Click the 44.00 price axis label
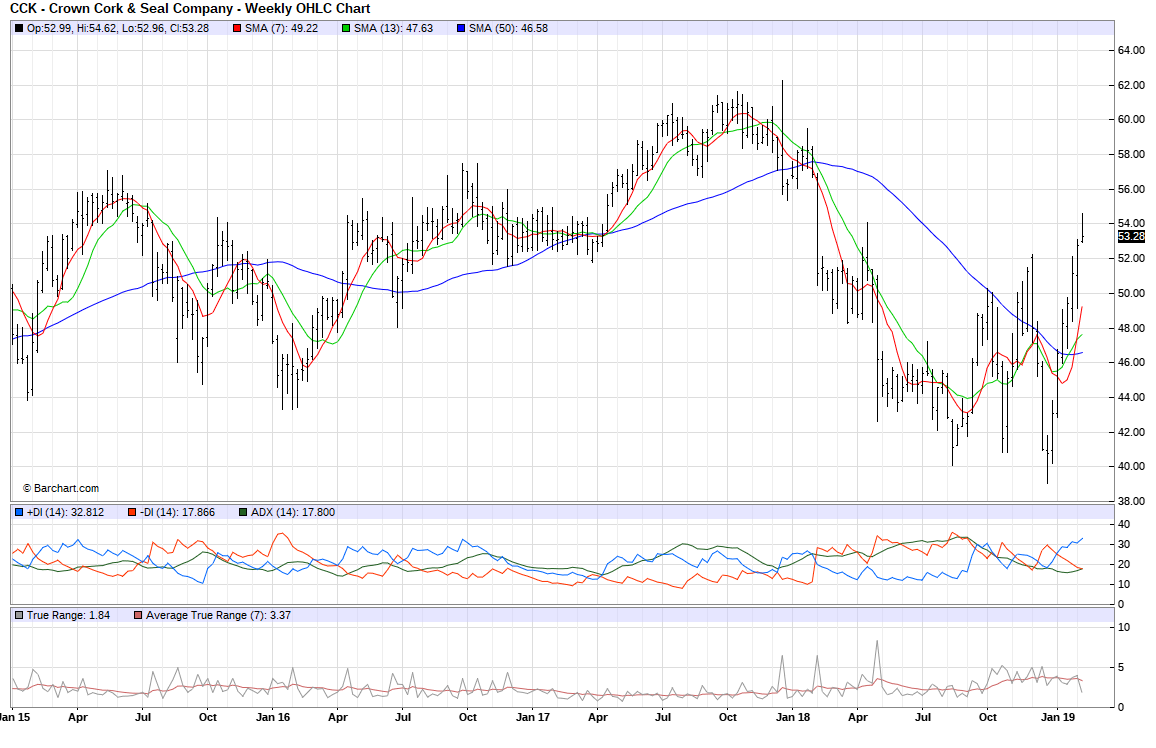The height and width of the screenshot is (748, 1156). [1131, 396]
